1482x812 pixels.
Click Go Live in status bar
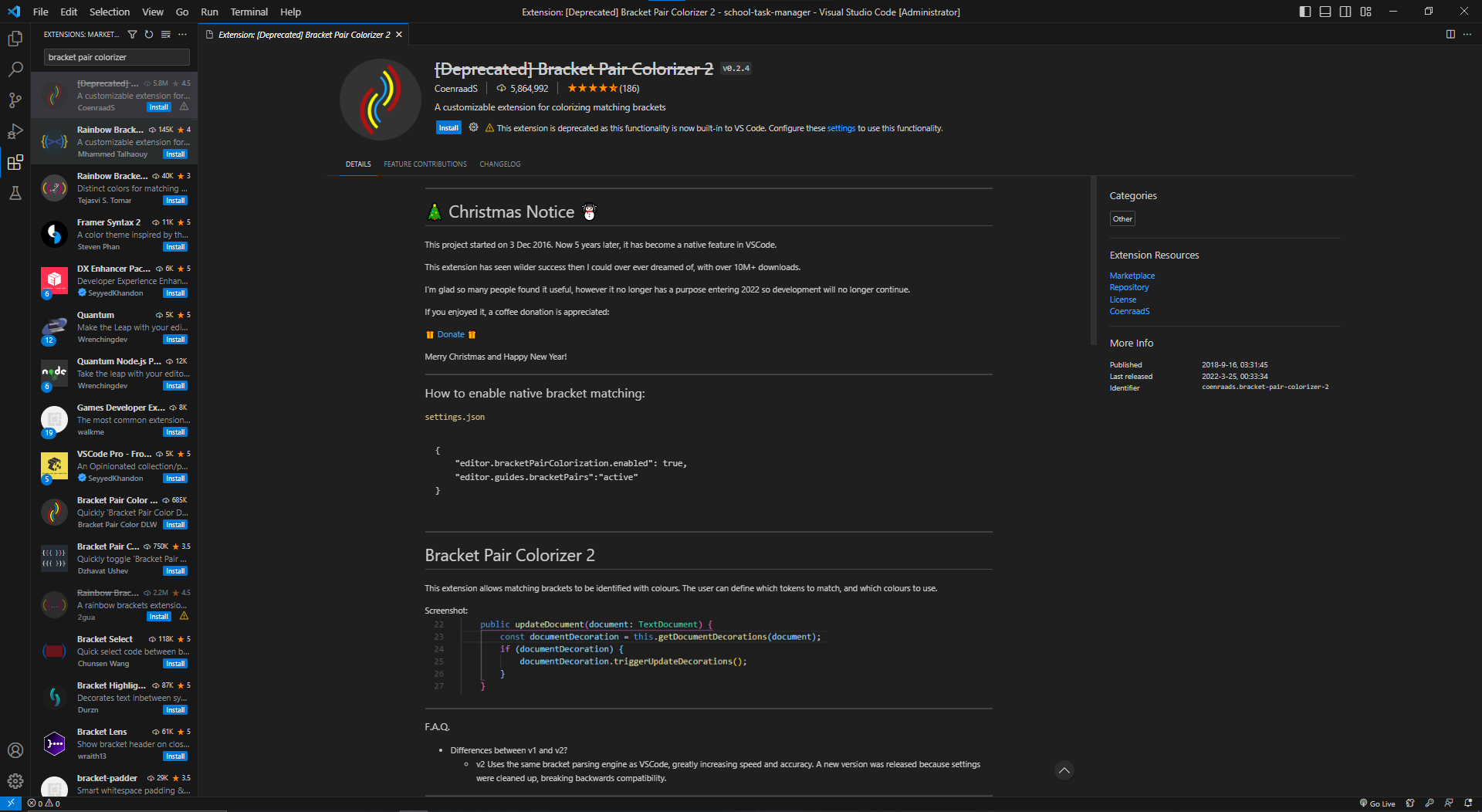(x=1377, y=804)
